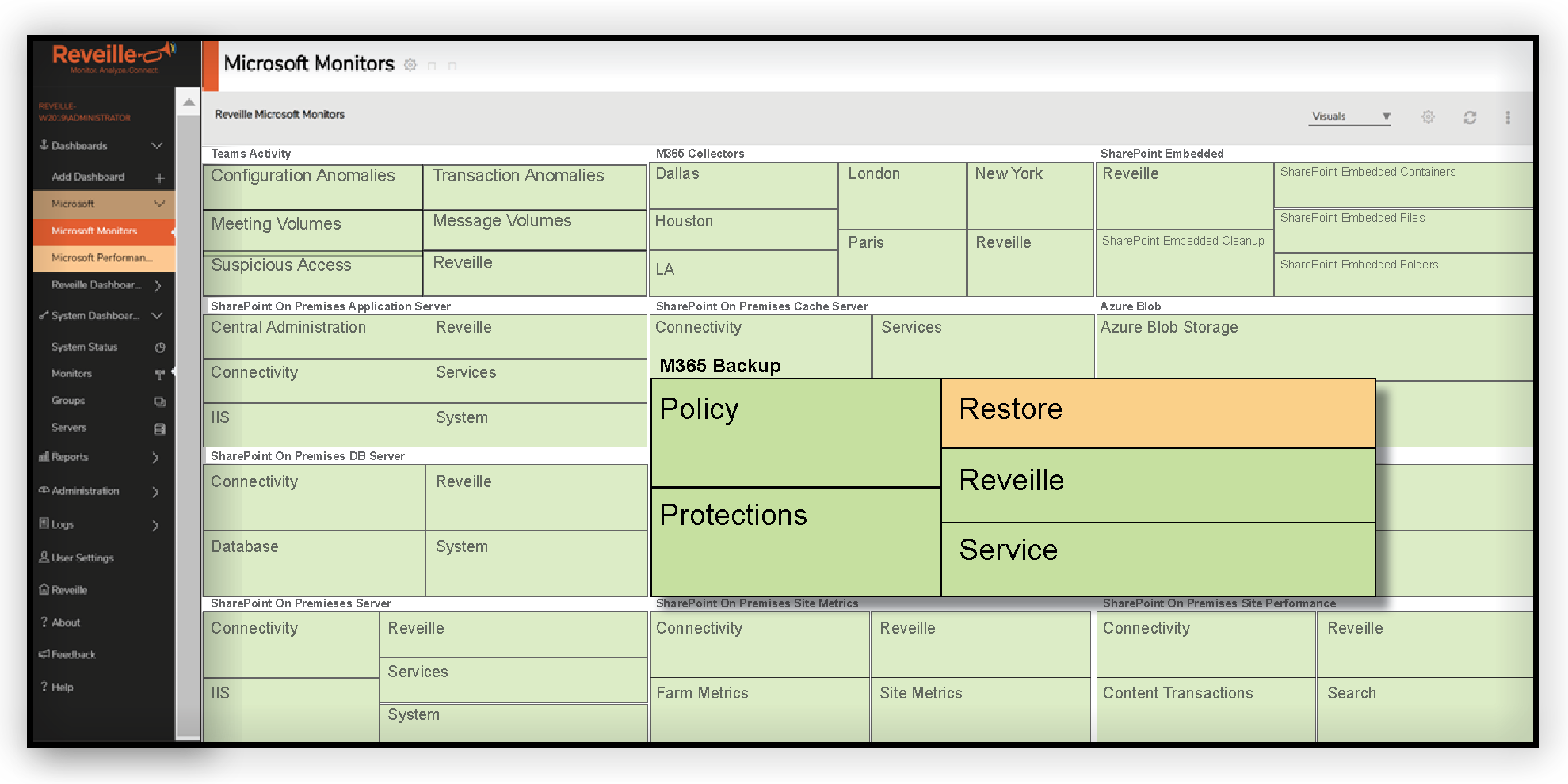Open Transaction Anomalies tile
Viewport: 1568px width, 784px height.
coord(536,187)
